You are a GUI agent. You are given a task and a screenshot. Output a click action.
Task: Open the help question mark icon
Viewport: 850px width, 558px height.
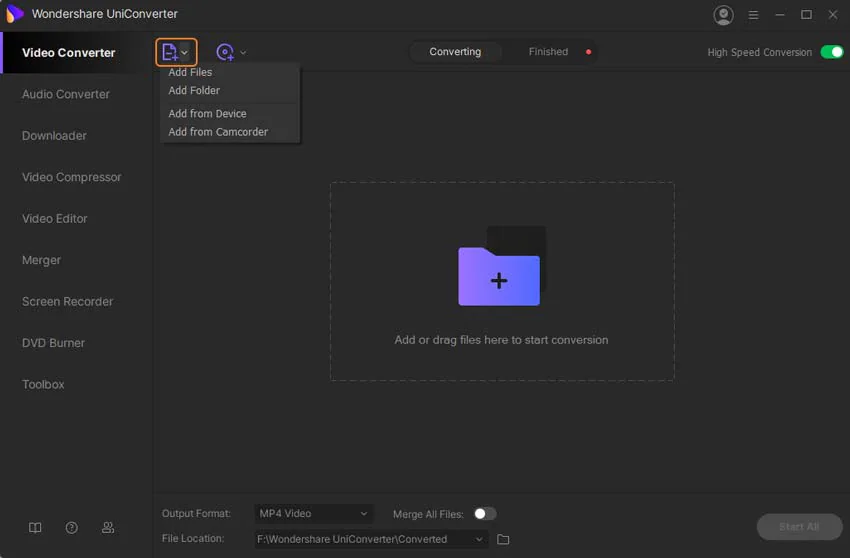[72, 528]
